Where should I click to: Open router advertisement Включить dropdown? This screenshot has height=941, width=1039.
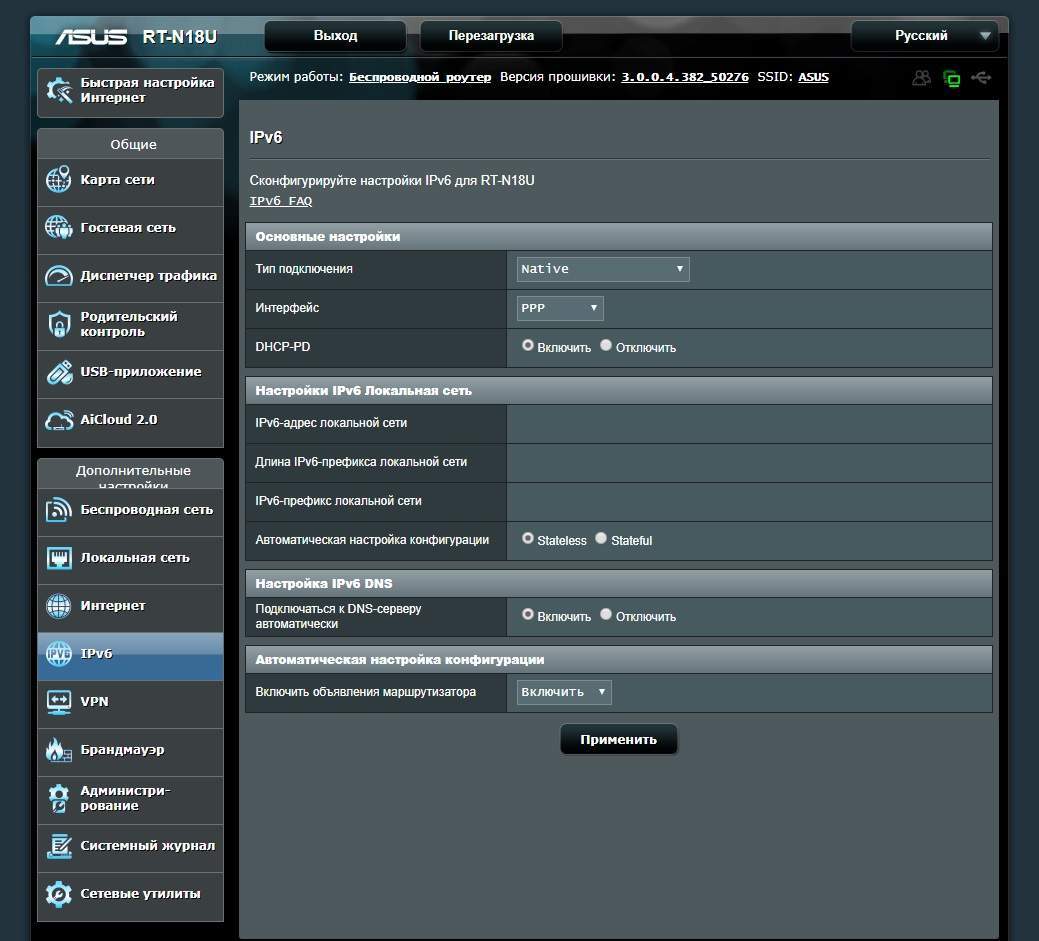tap(564, 692)
